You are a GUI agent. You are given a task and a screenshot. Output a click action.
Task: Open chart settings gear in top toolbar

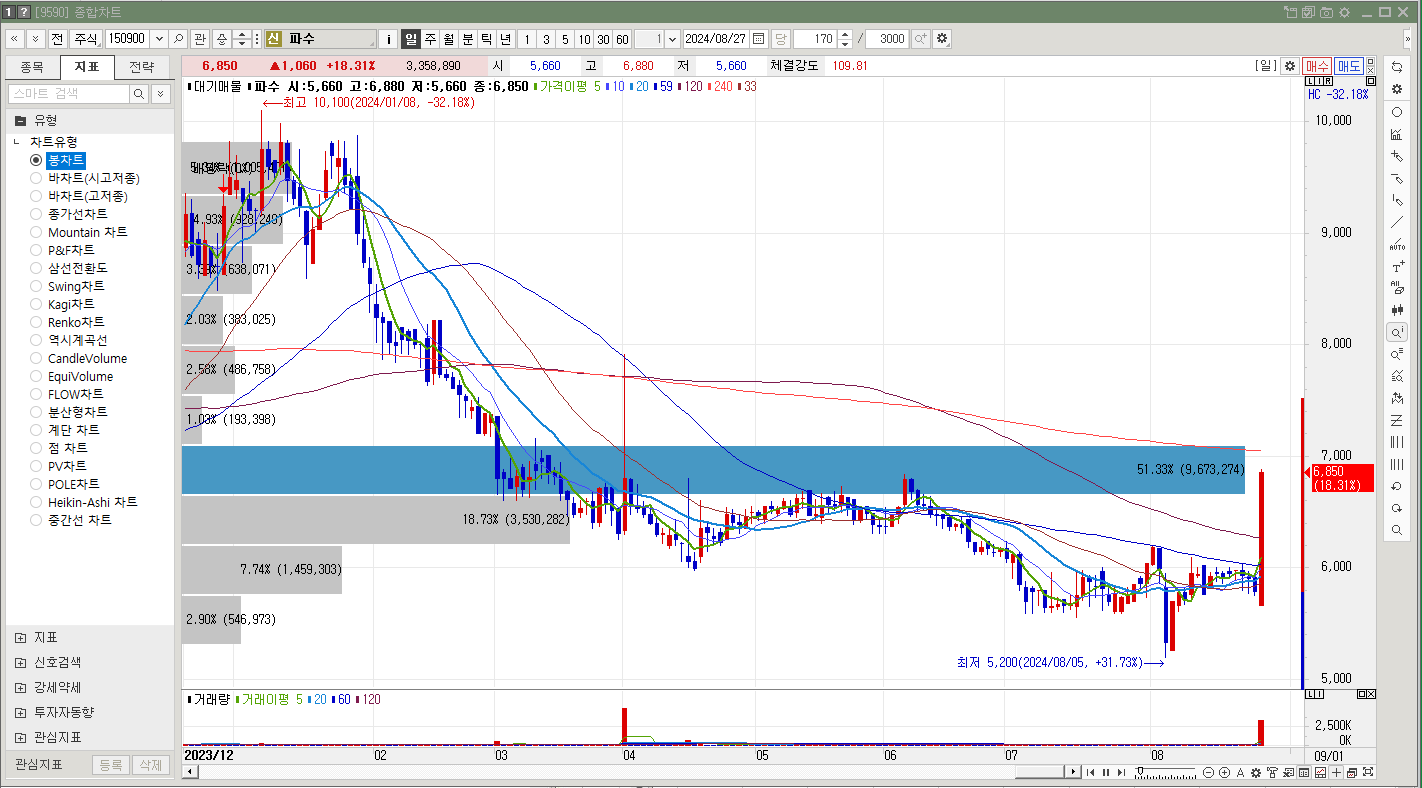click(941, 39)
